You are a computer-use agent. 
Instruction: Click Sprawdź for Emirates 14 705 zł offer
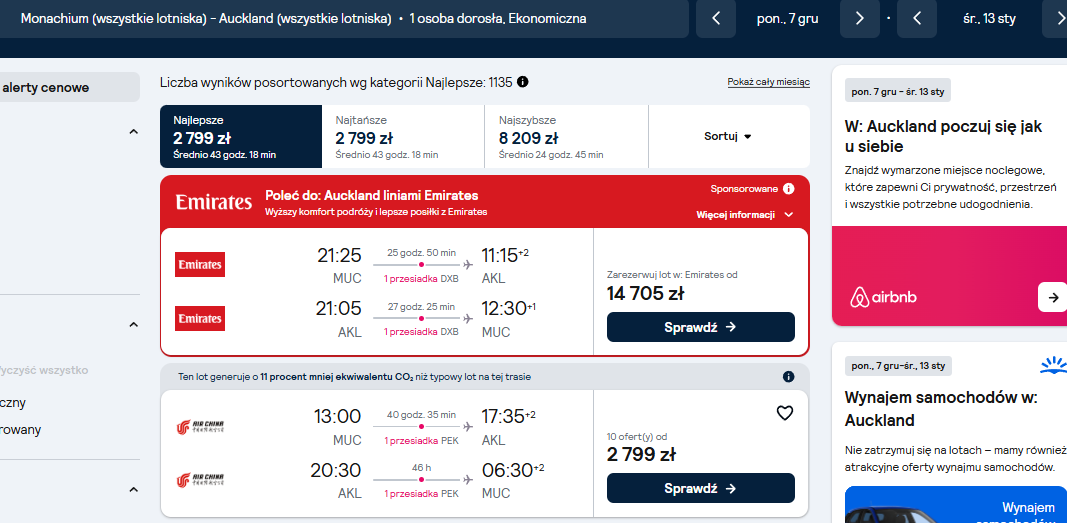point(700,327)
